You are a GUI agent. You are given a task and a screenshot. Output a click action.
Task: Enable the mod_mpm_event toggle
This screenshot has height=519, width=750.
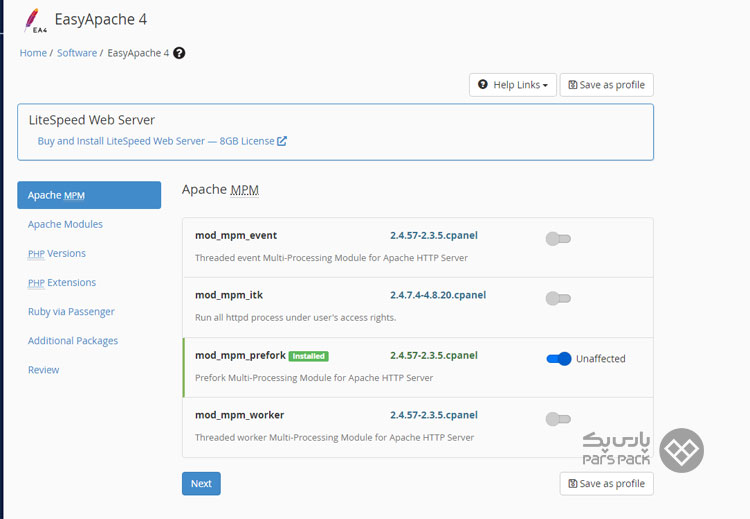click(558, 238)
